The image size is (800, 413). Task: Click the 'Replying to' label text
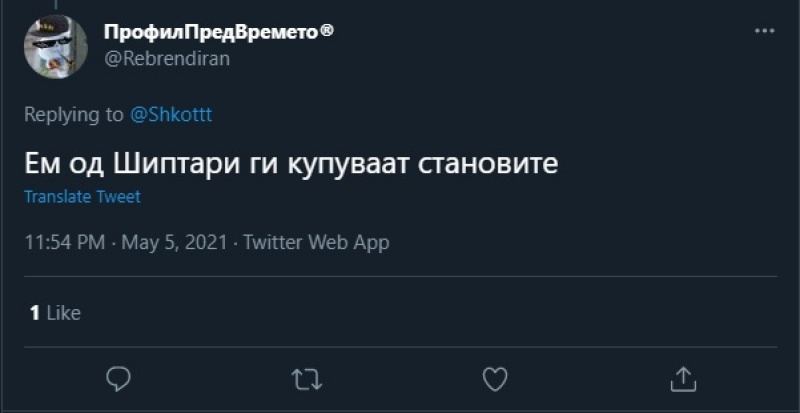point(75,115)
